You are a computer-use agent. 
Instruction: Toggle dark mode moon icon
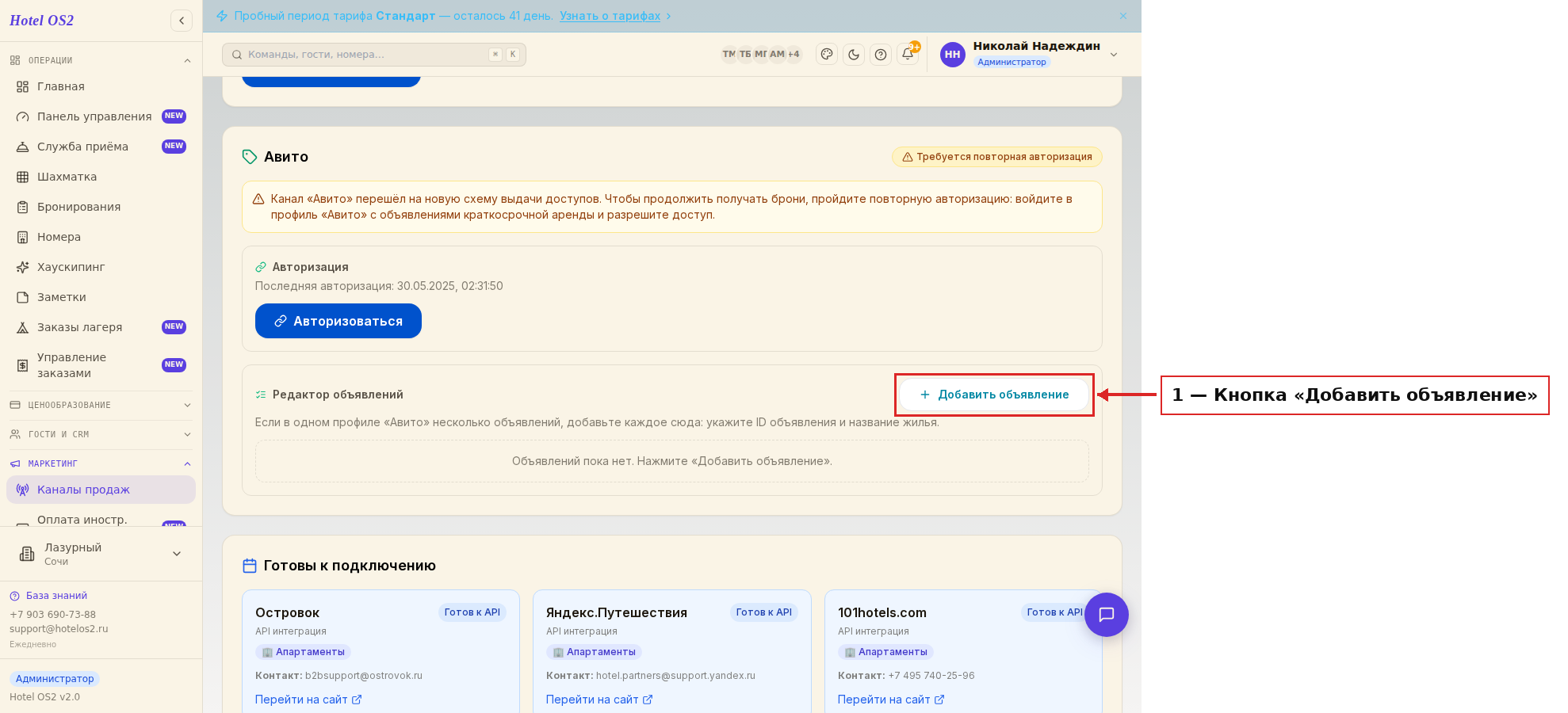(x=854, y=55)
